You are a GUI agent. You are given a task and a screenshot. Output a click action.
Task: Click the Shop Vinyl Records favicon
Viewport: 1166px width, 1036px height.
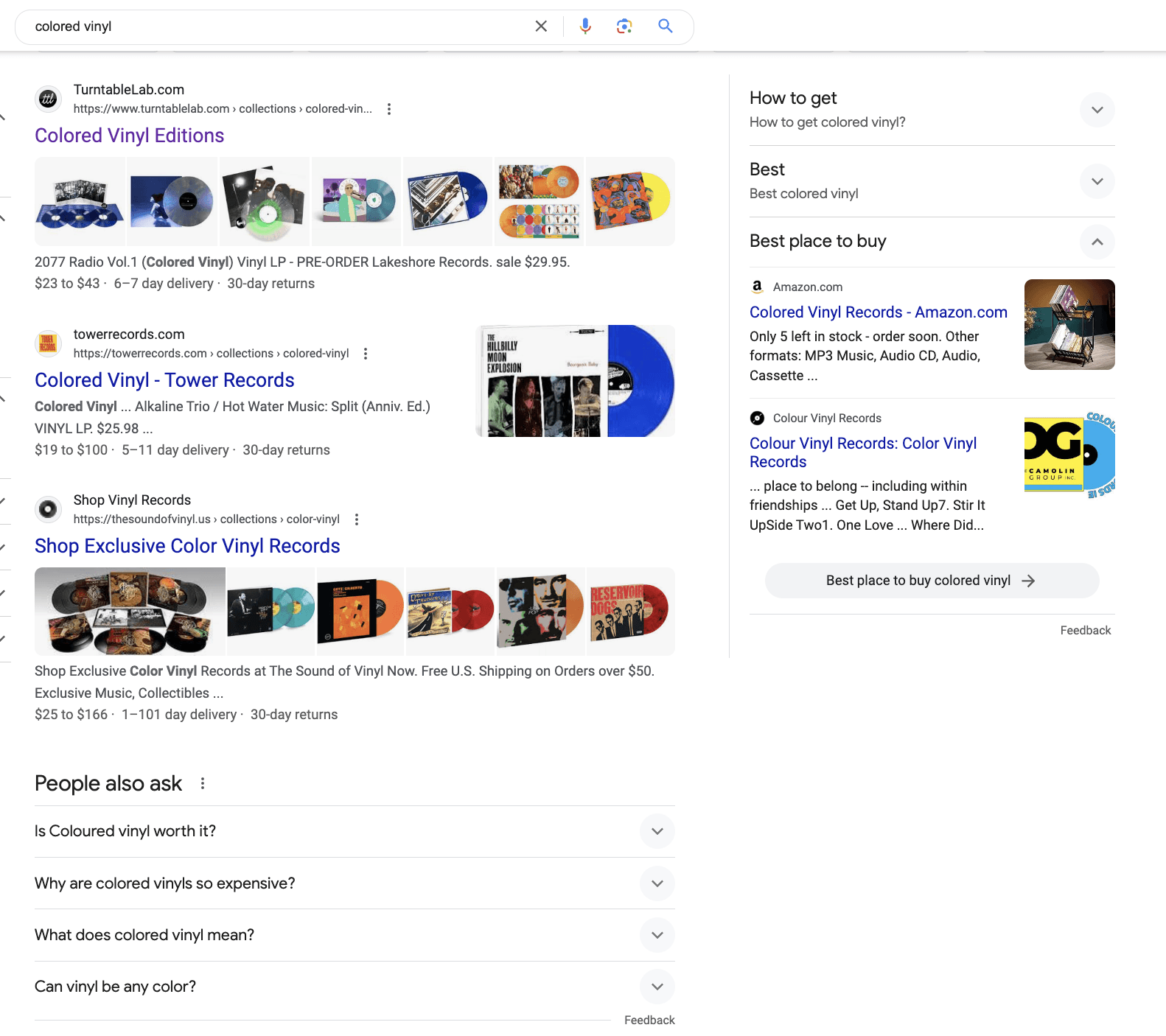48,509
